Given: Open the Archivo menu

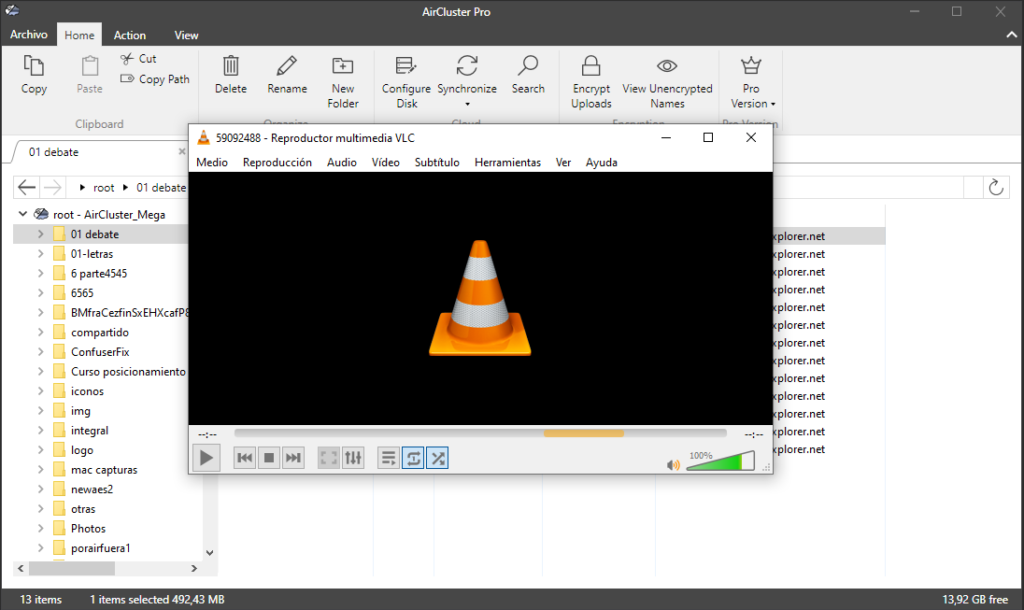Looking at the screenshot, I should click(29, 35).
